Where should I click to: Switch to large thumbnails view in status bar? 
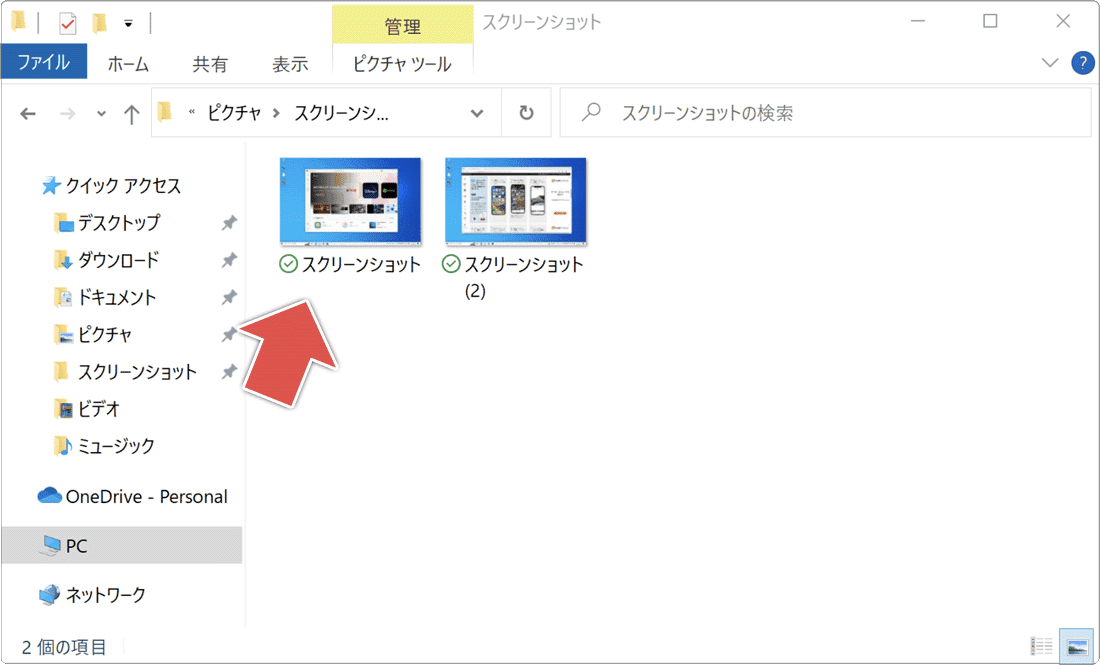1076,645
